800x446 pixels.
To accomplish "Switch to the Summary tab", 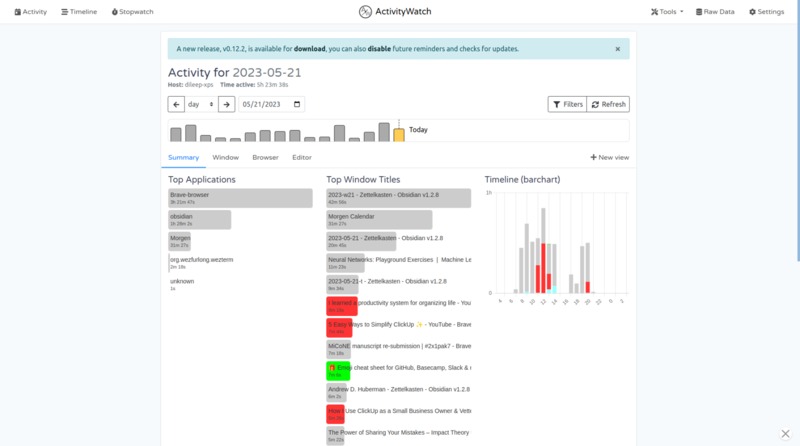I will (184, 158).
